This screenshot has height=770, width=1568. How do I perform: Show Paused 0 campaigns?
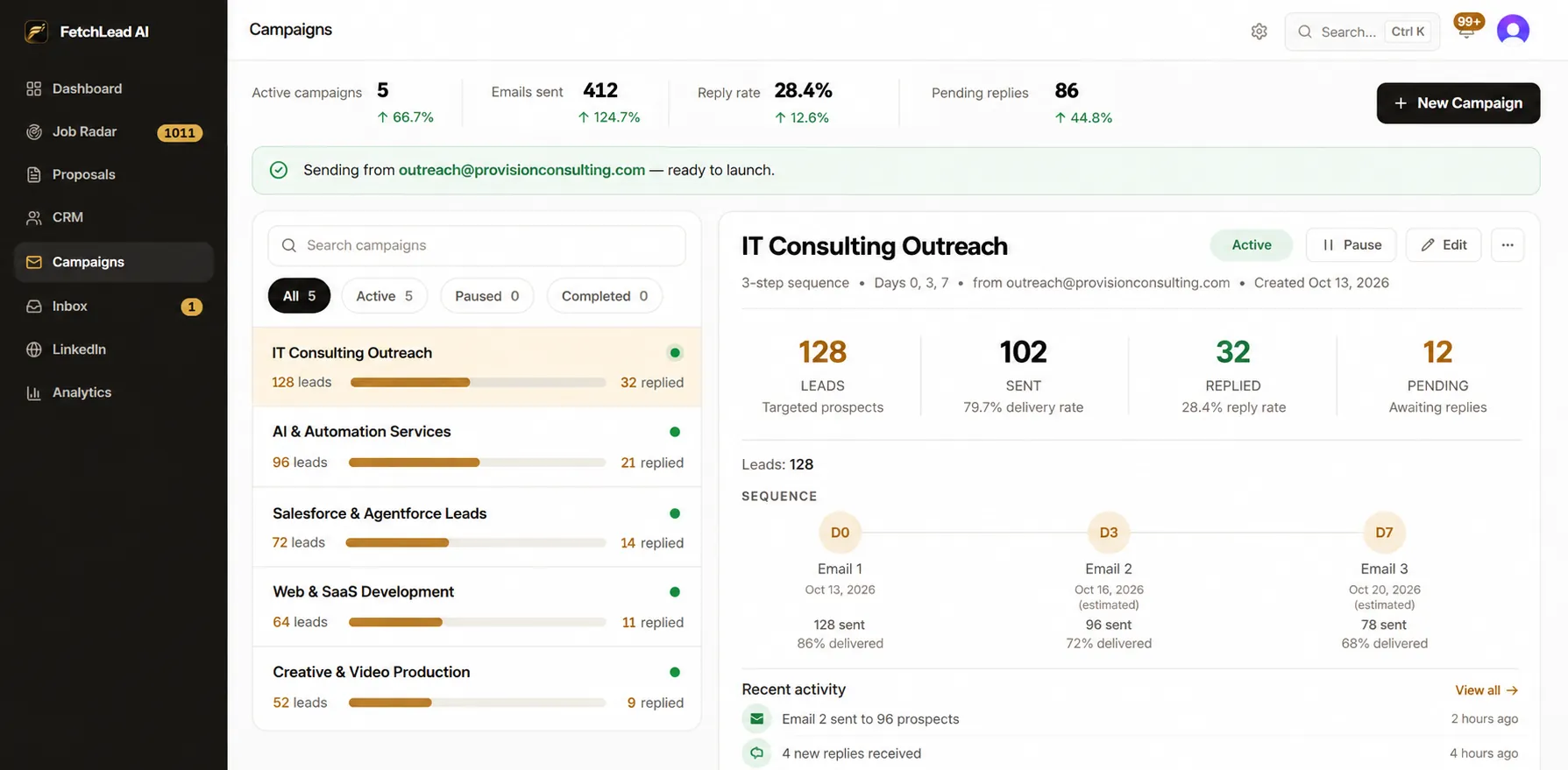486,296
